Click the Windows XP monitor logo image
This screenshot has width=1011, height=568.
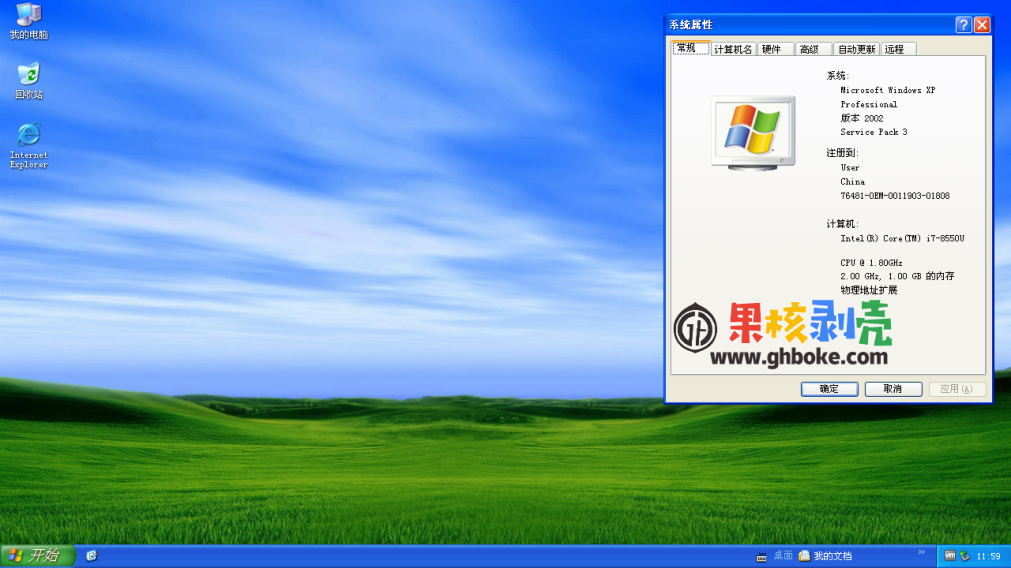(x=754, y=133)
